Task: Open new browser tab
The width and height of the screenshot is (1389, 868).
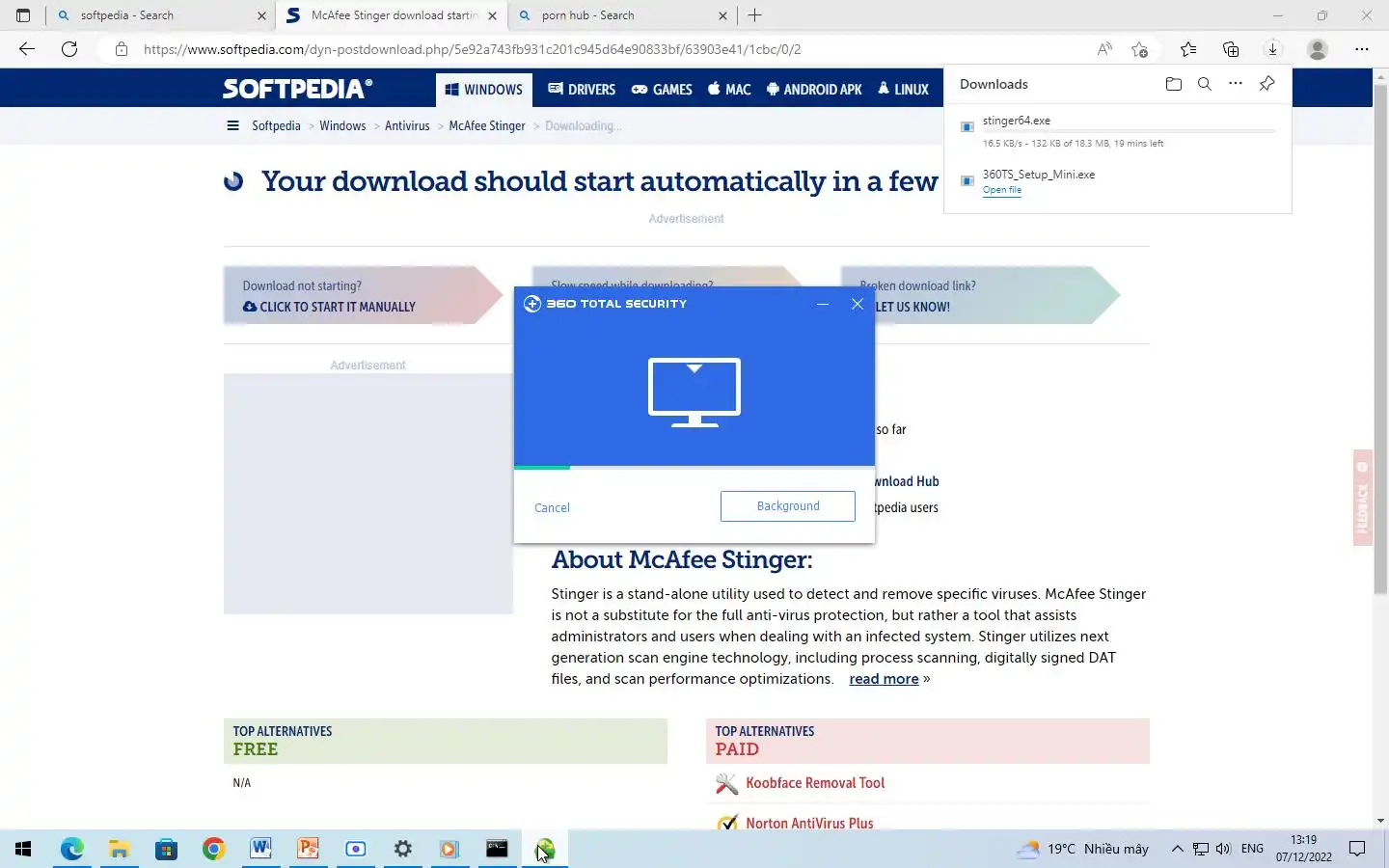Action: point(755,15)
